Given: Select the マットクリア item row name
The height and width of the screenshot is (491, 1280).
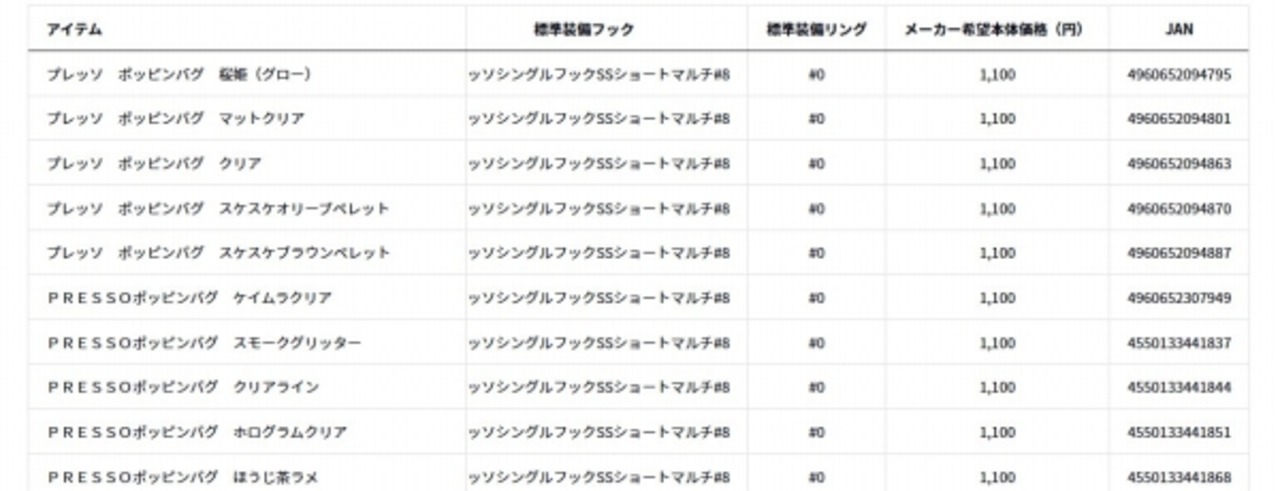Looking at the screenshot, I should point(176,119).
